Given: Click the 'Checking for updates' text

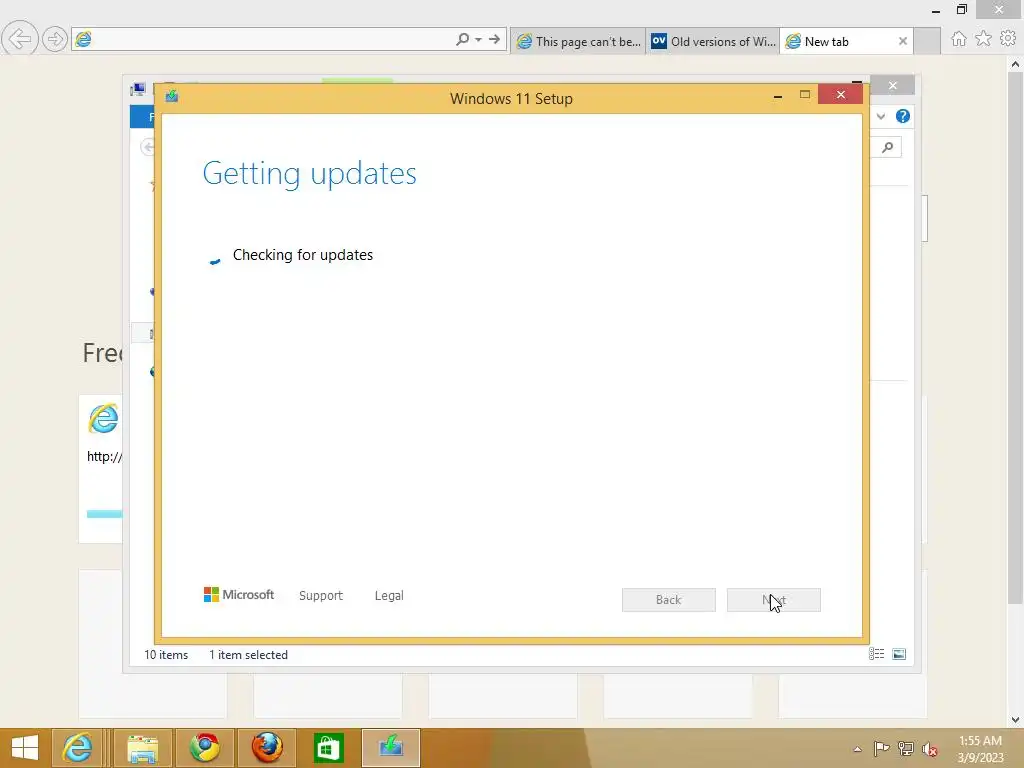Looking at the screenshot, I should pos(303,255).
